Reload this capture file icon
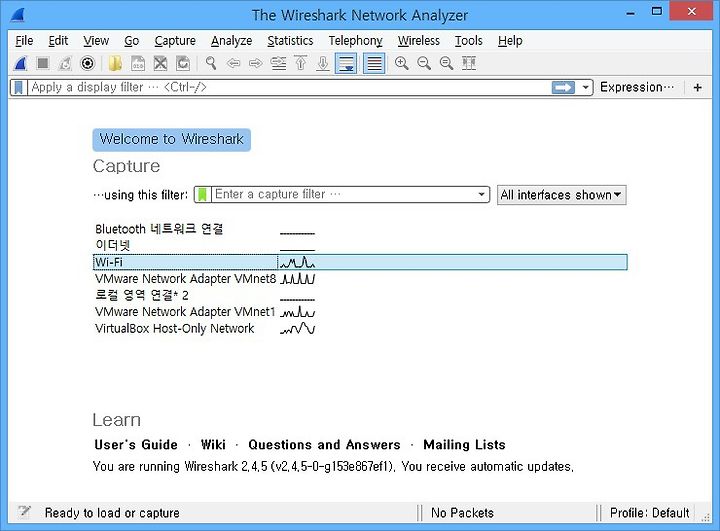Viewport: 720px width, 531px height. [183, 63]
